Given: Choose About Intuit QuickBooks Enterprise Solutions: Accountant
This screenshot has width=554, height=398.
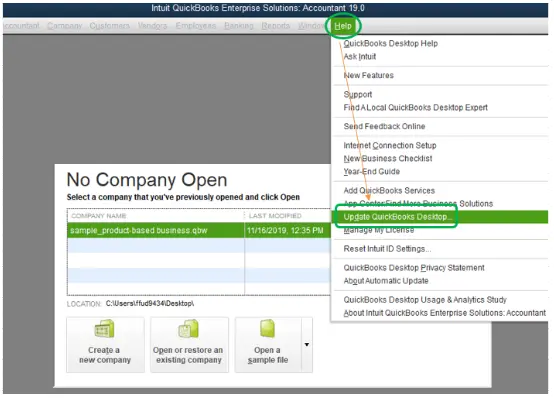Looking at the screenshot, I should pos(444,313).
